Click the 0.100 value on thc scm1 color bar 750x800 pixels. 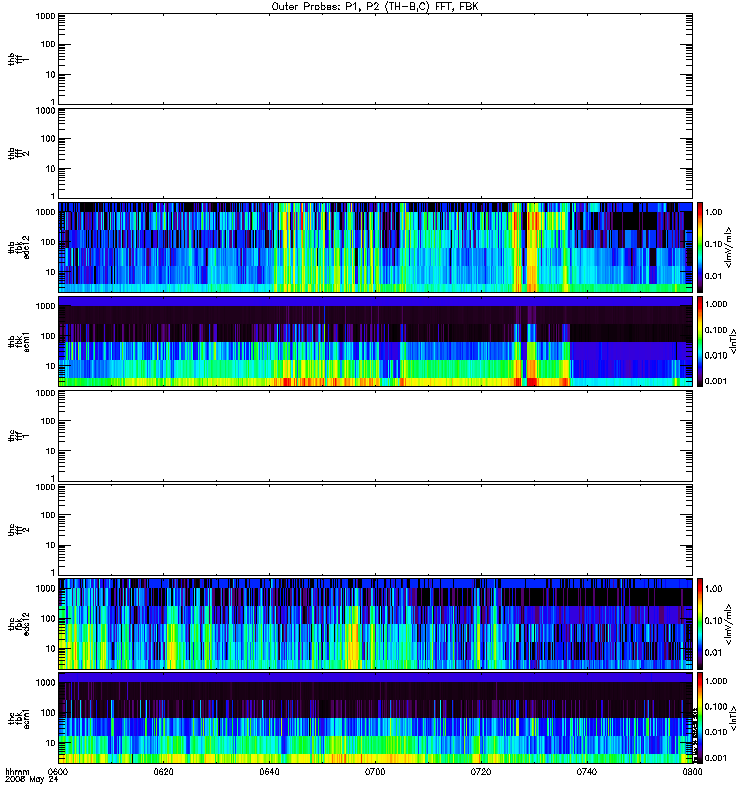click(716, 707)
